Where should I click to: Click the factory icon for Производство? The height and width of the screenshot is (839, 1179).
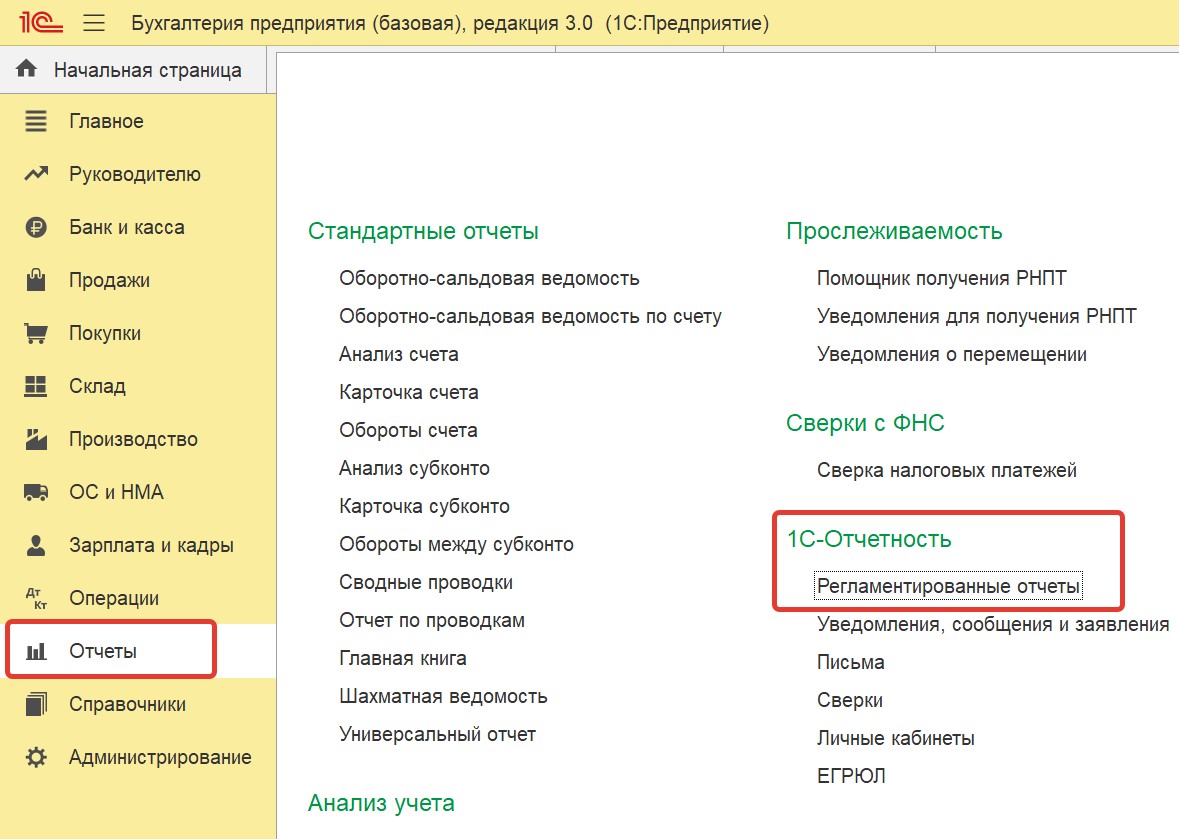point(35,439)
